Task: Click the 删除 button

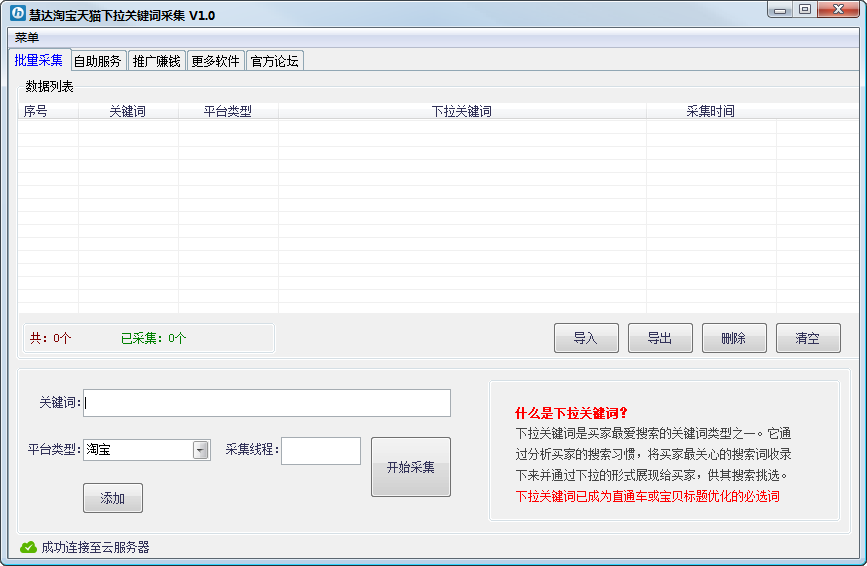Action: point(733,338)
